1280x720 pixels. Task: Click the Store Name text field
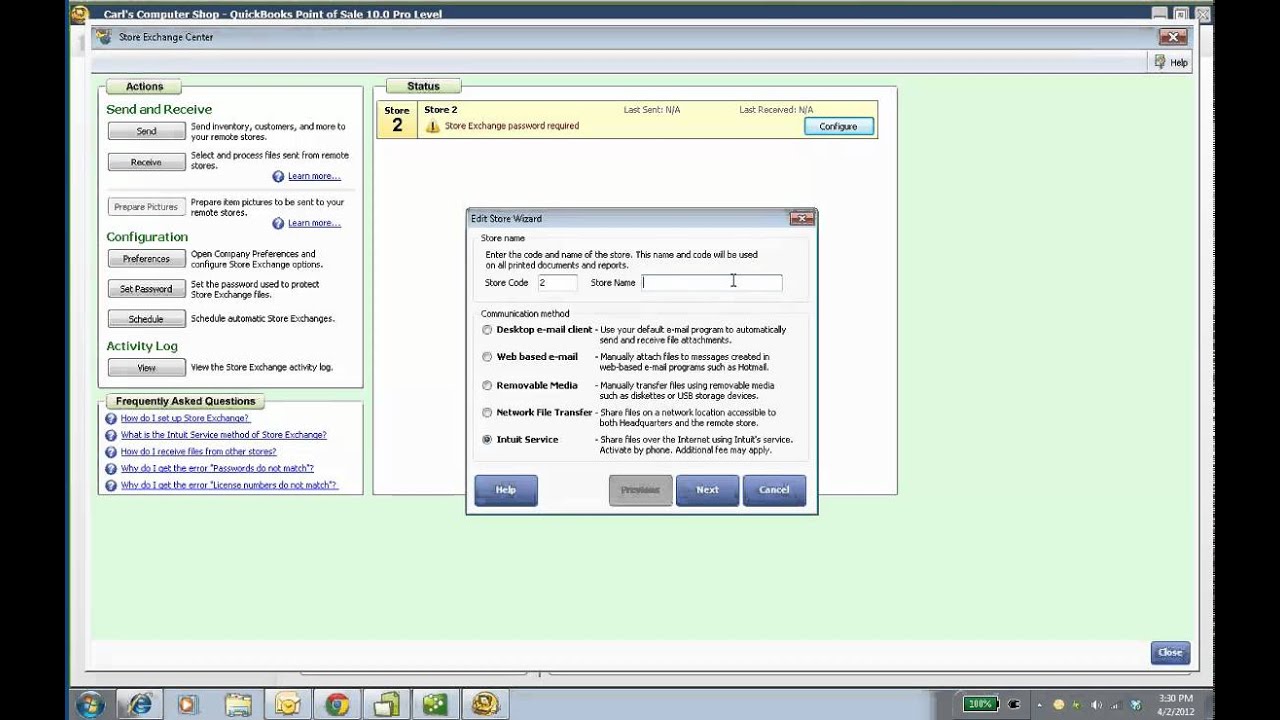[x=712, y=283]
